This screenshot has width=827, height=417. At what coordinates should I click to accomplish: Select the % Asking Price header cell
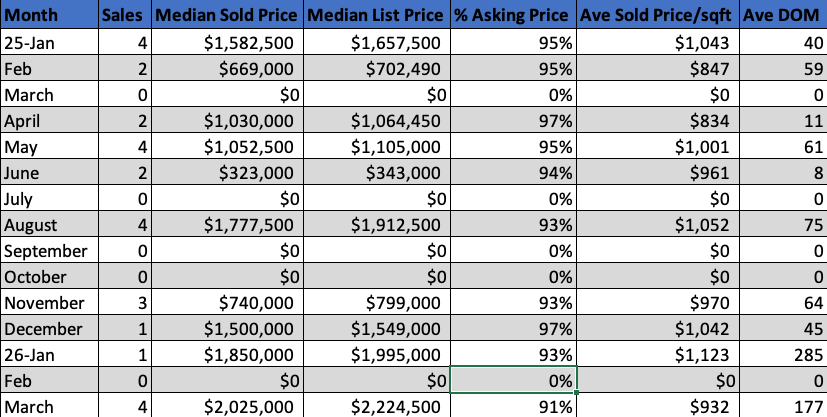point(514,16)
